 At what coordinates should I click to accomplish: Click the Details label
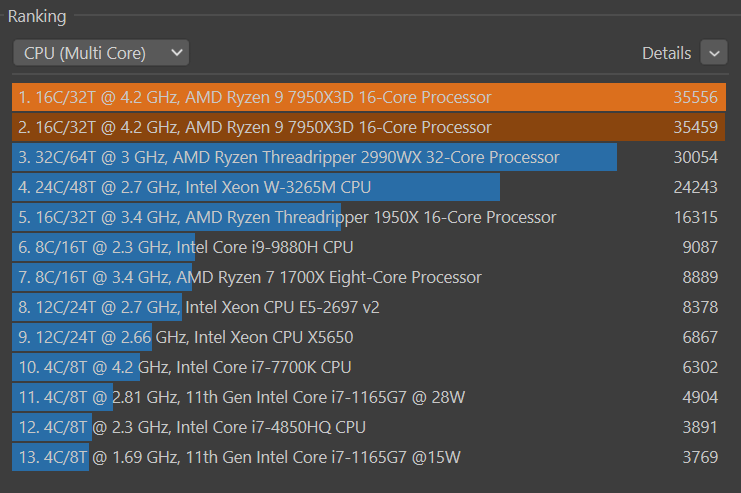point(666,53)
